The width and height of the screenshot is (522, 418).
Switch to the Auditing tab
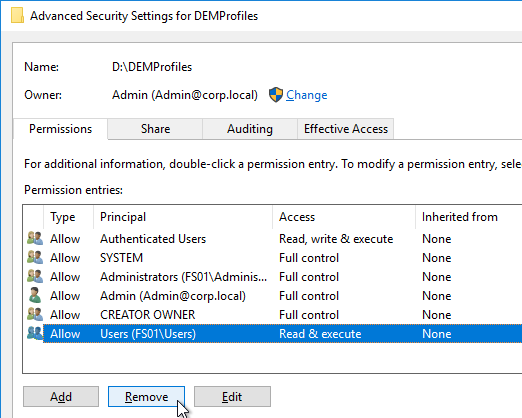point(250,129)
